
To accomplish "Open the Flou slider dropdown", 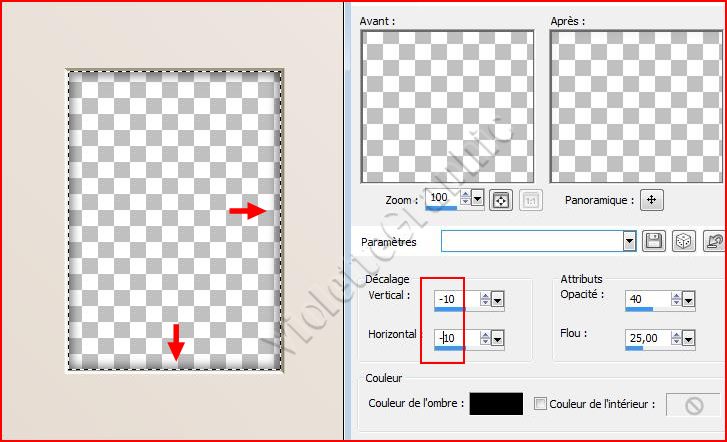I will (x=691, y=338).
